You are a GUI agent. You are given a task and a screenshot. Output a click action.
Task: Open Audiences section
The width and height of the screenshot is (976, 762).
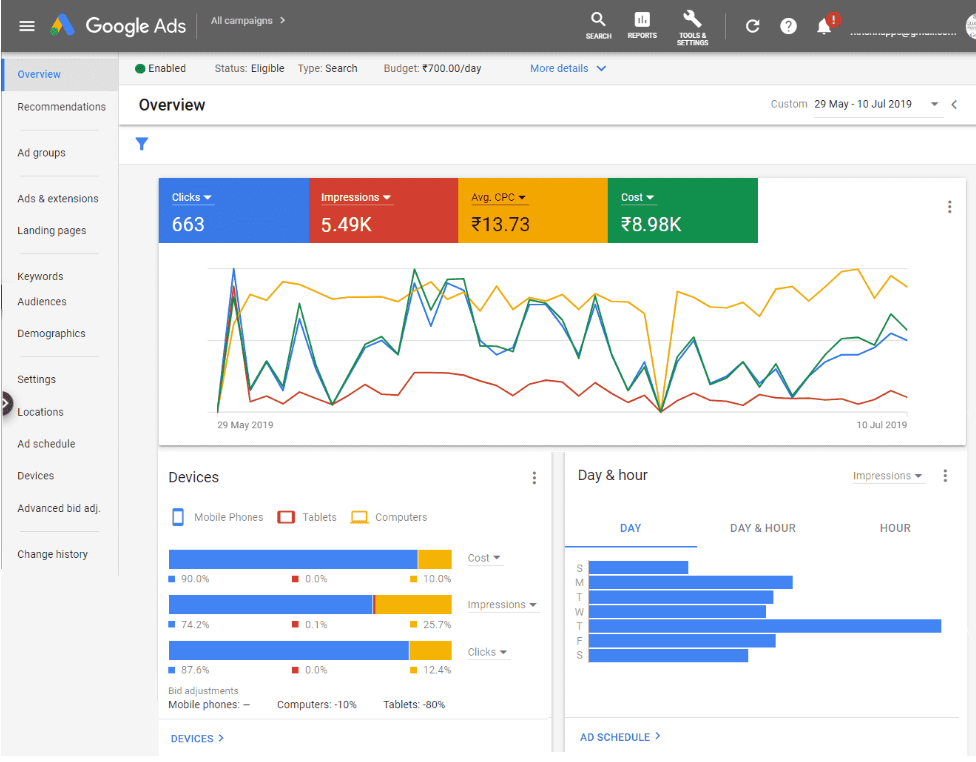(42, 302)
